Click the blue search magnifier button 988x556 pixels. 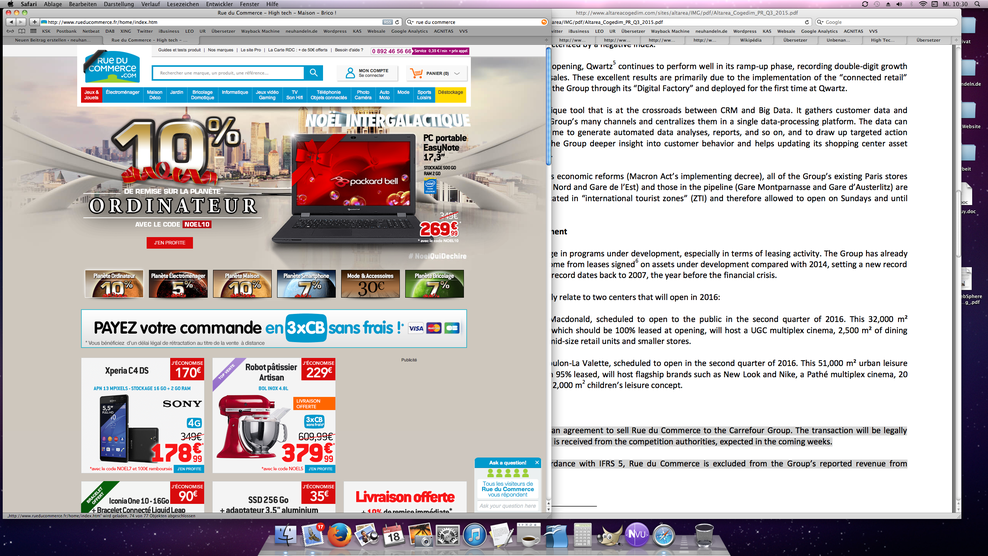[314, 73]
